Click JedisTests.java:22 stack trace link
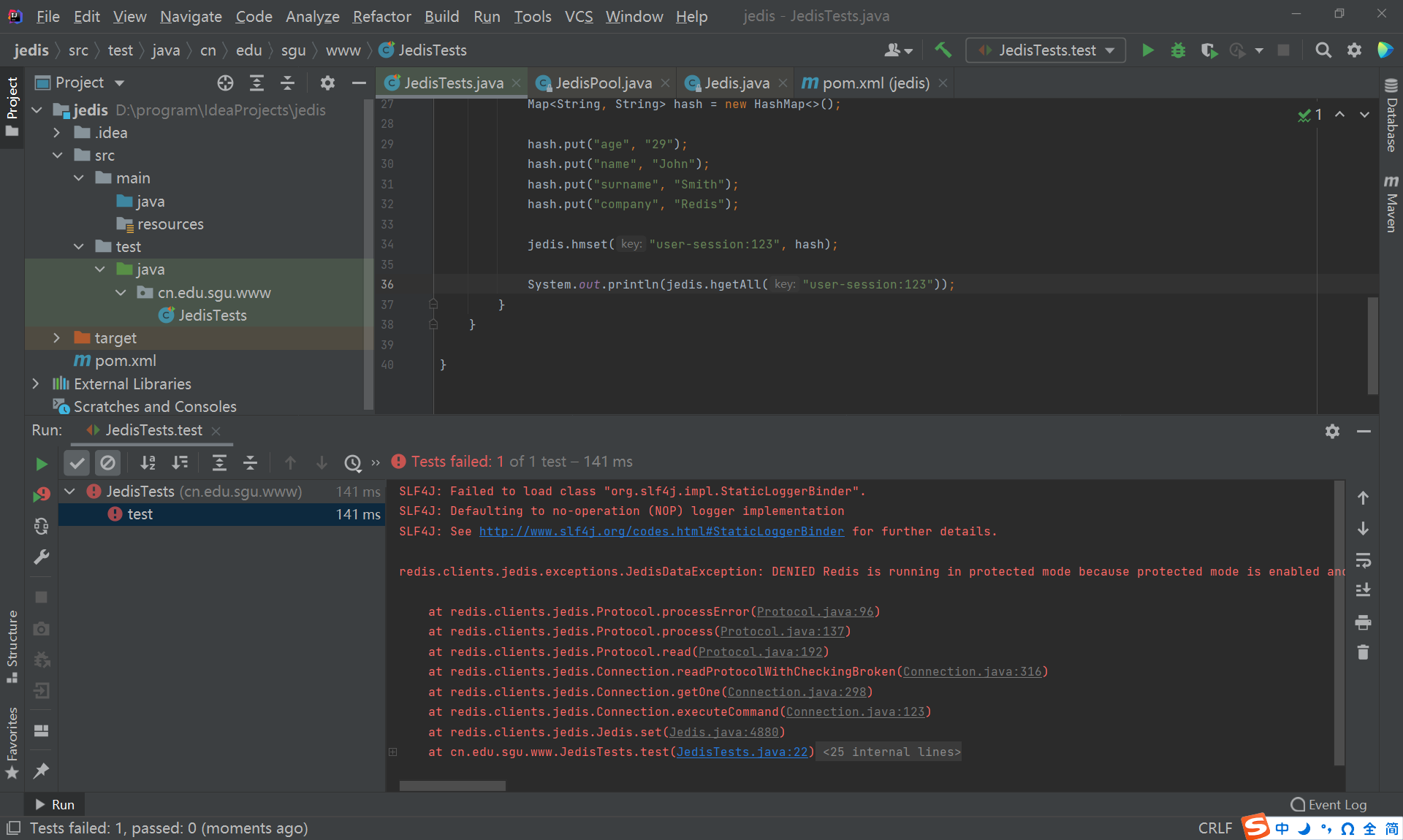Image resolution: width=1403 pixels, height=840 pixels. click(x=742, y=752)
